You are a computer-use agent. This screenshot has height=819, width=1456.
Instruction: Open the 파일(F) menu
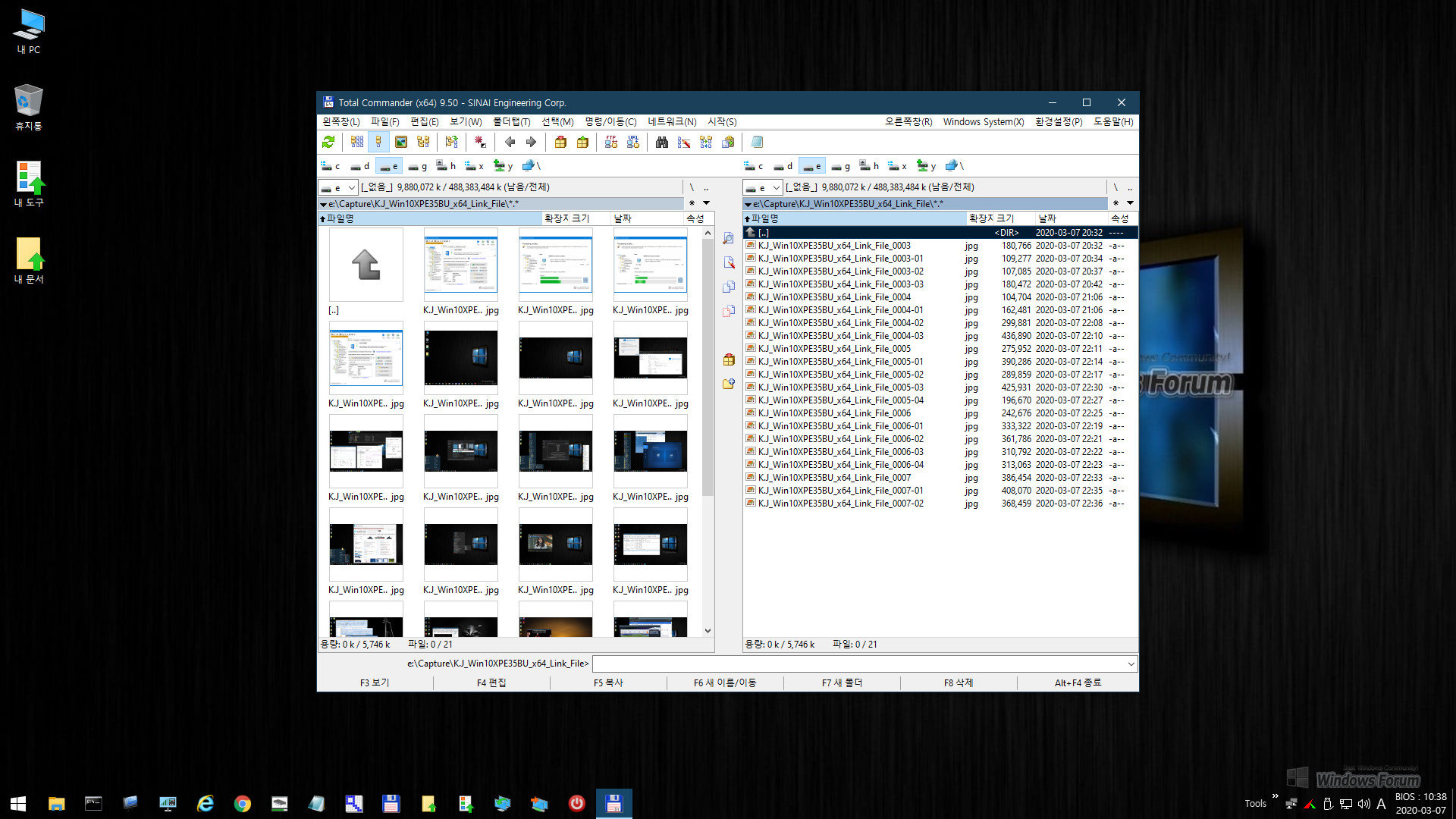[384, 121]
